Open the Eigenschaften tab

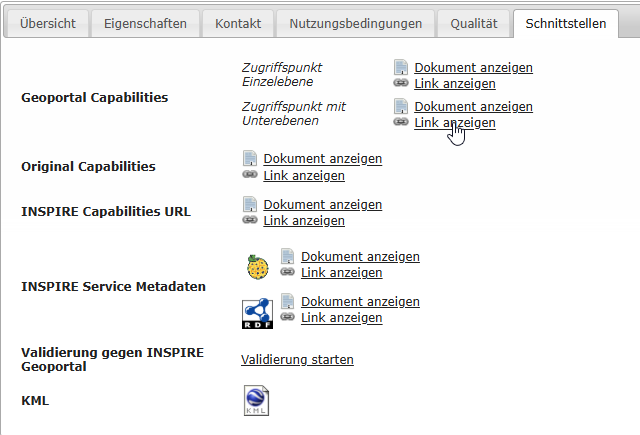pyautogui.click(x=145, y=24)
